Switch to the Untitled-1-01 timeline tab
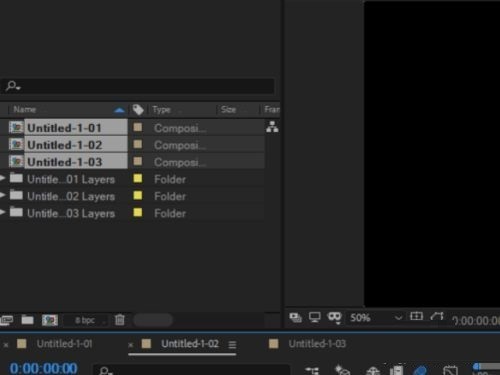Viewport: 500px width, 375px height. tap(64, 344)
